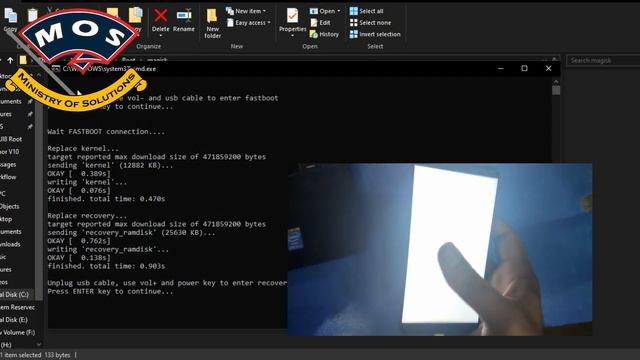The height and width of the screenshot is (360, 640).
Task: Open the V10 folder in sidebar
Action: pos(10,151)
